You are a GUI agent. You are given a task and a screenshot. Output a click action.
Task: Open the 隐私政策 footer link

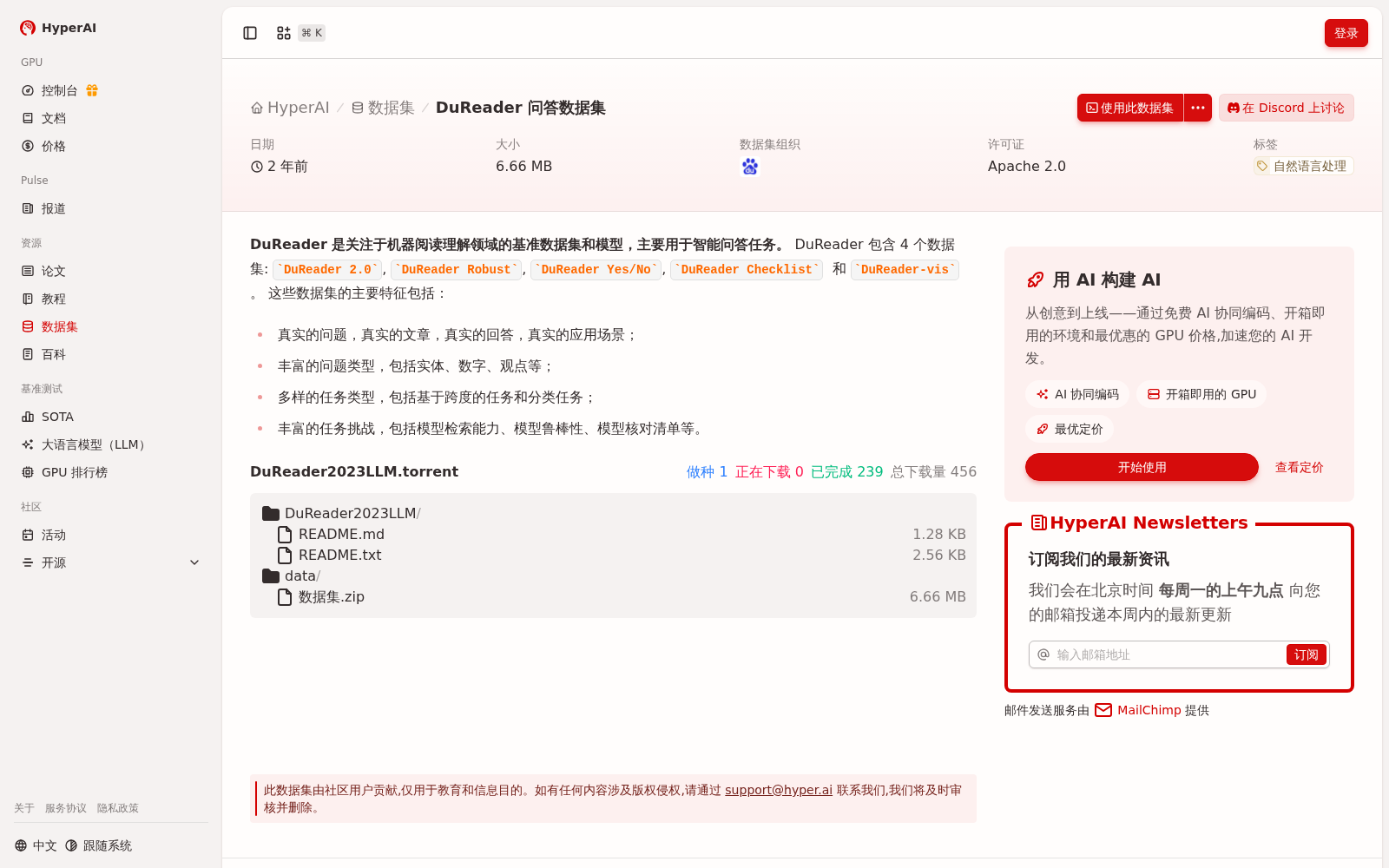(118, 808)
